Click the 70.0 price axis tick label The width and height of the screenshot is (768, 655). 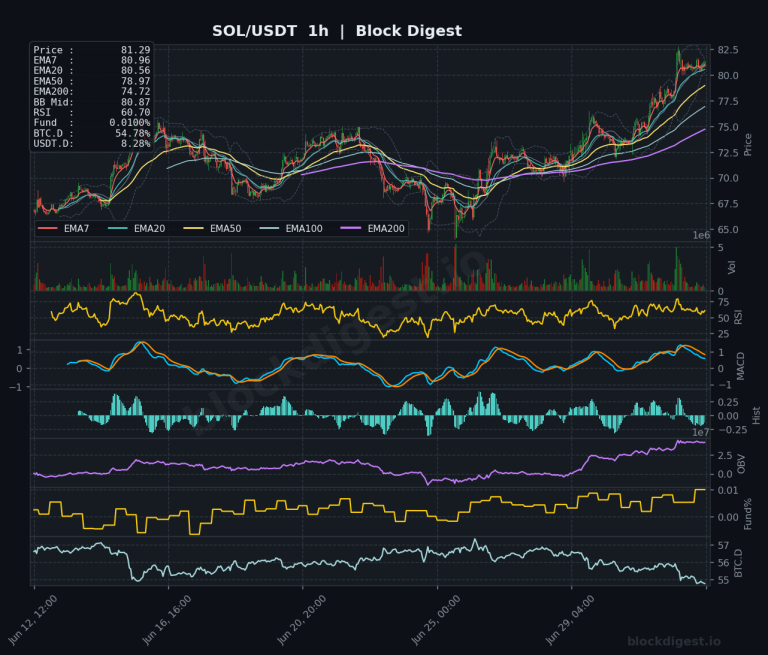728,178
